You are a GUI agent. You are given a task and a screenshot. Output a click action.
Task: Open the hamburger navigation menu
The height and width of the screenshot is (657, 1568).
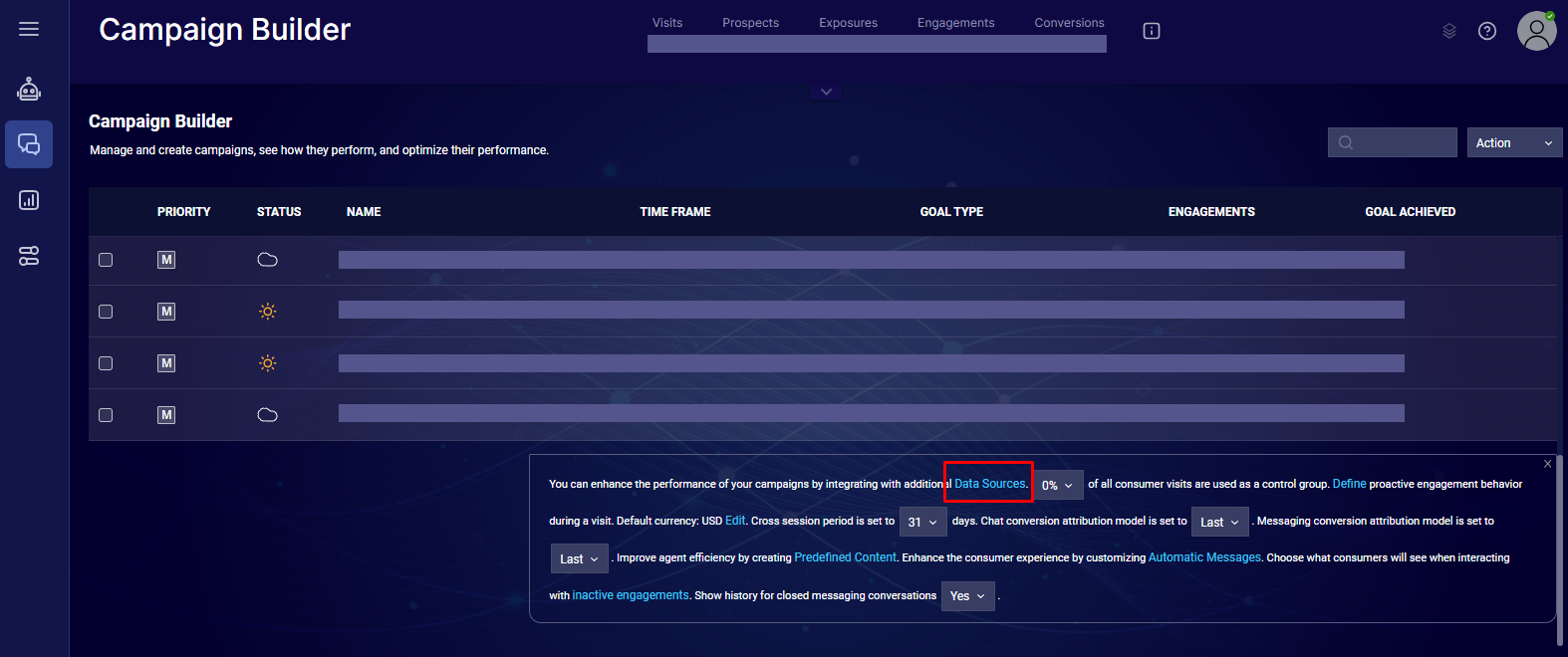coord(29,29)
